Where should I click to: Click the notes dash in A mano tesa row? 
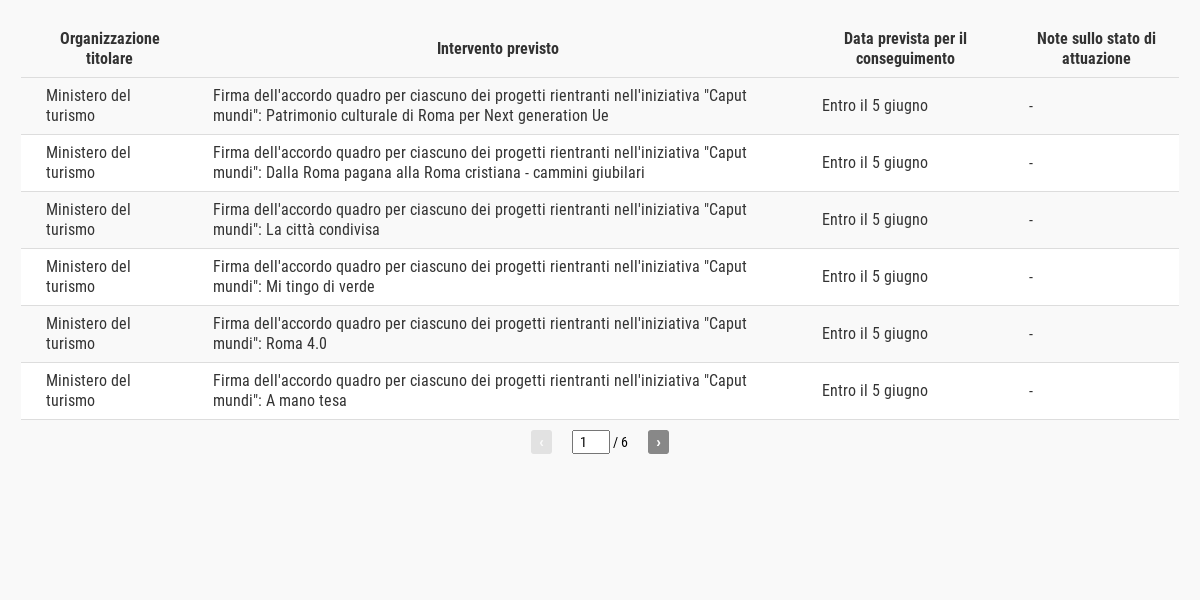click(1031, 391)
